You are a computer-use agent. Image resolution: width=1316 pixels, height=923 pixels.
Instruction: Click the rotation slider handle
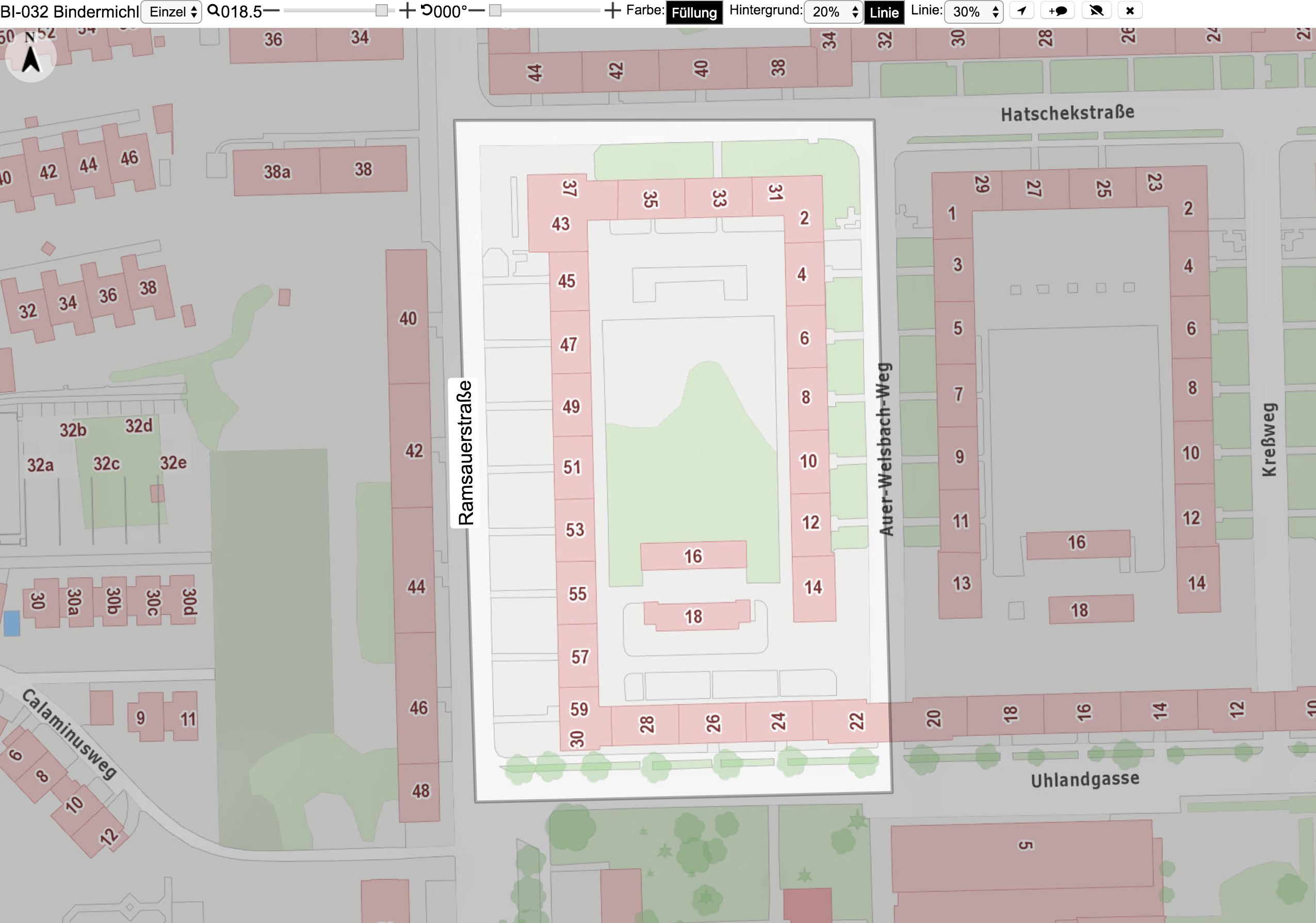pyautogui.click(x=495, y=11)
